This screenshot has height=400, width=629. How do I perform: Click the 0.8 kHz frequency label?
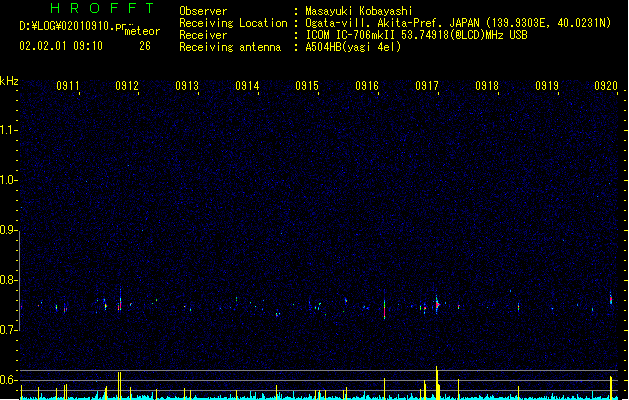coord(8,280)
